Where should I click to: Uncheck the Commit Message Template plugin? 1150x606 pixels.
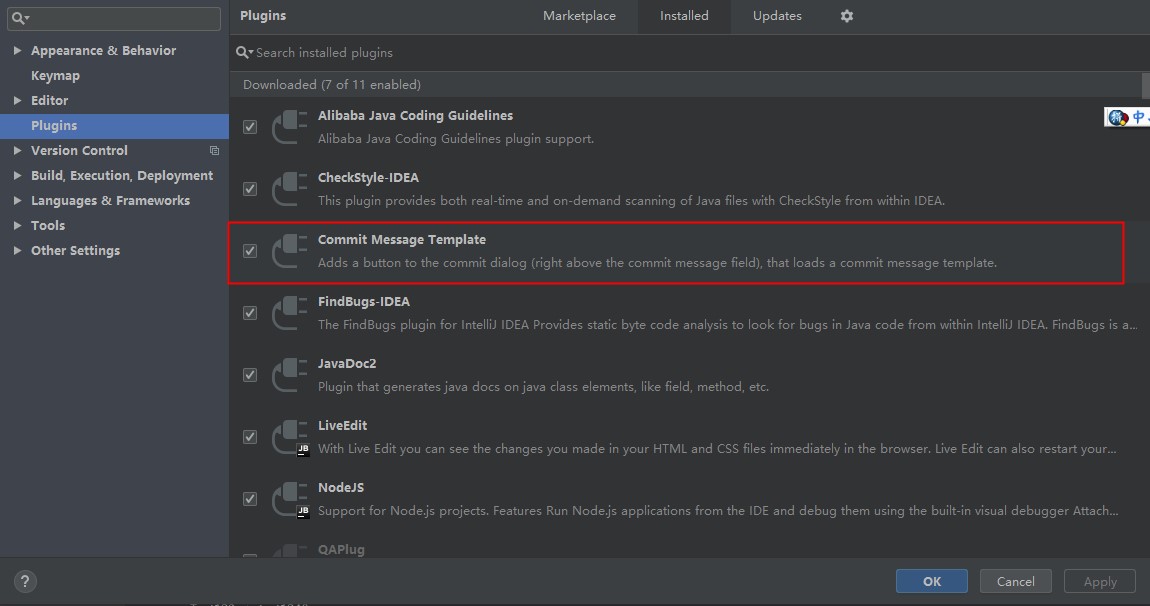pos(250,251)
